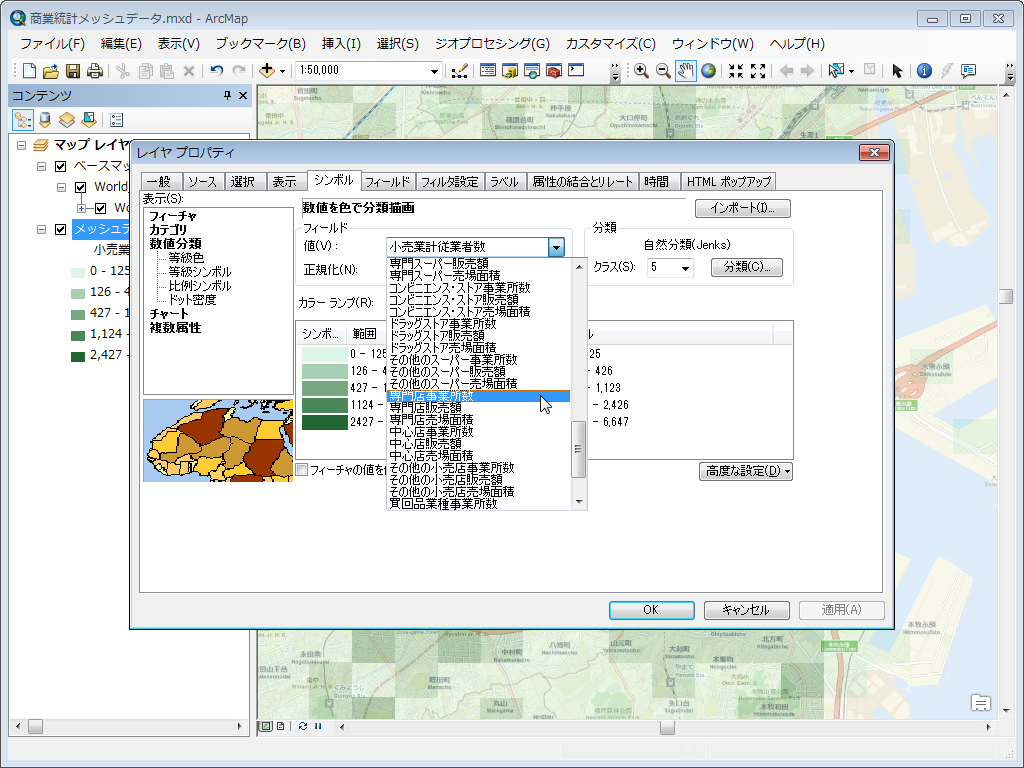1024x768 pixels.
Task: Open a map document via folder icon
Action: (51, 71)
